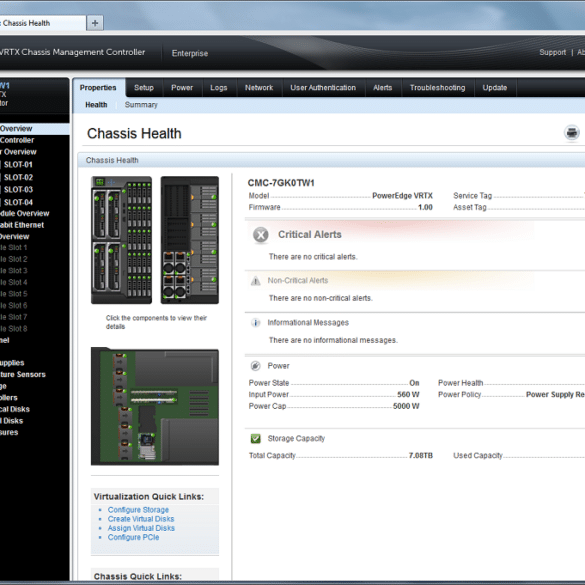Select the Temperature Sensors sidebar item
The height and width of the screenshot is (585, 585).
[x=22, y=374]
